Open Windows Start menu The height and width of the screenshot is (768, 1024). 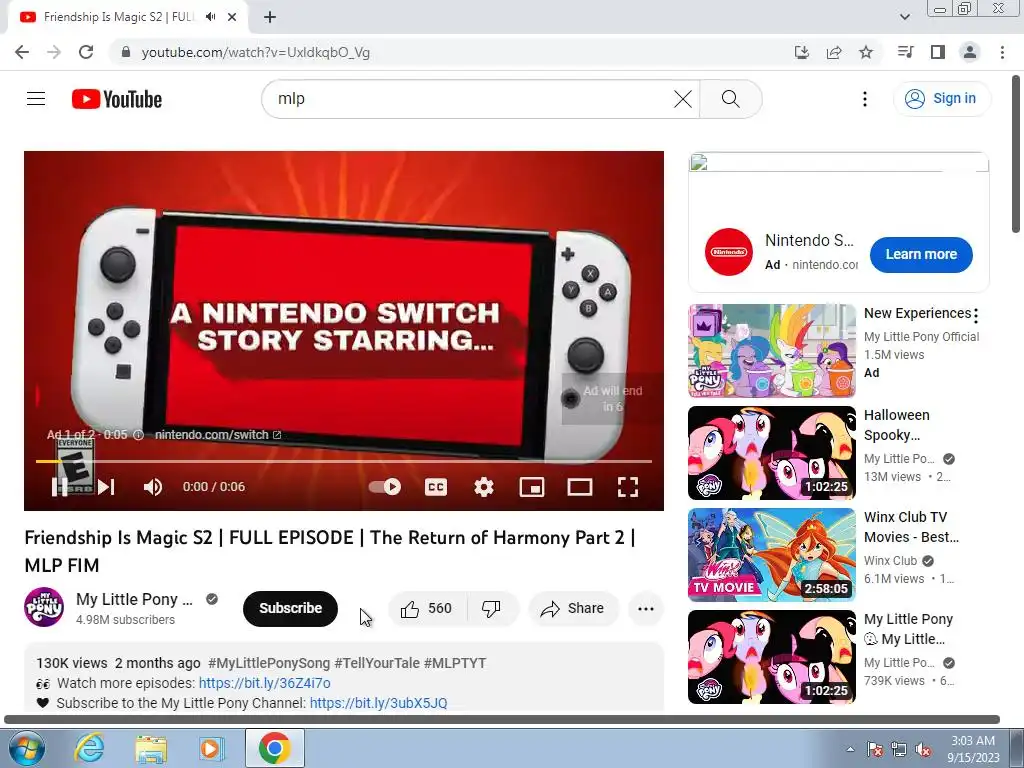tap(27, 748)
